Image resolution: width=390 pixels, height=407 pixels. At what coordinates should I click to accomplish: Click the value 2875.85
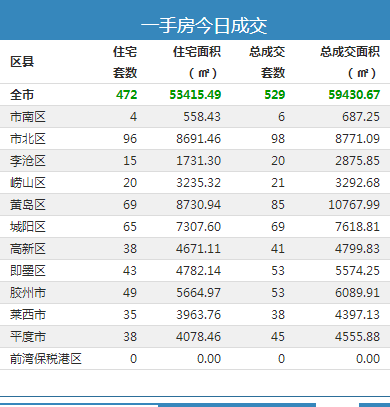358,161
